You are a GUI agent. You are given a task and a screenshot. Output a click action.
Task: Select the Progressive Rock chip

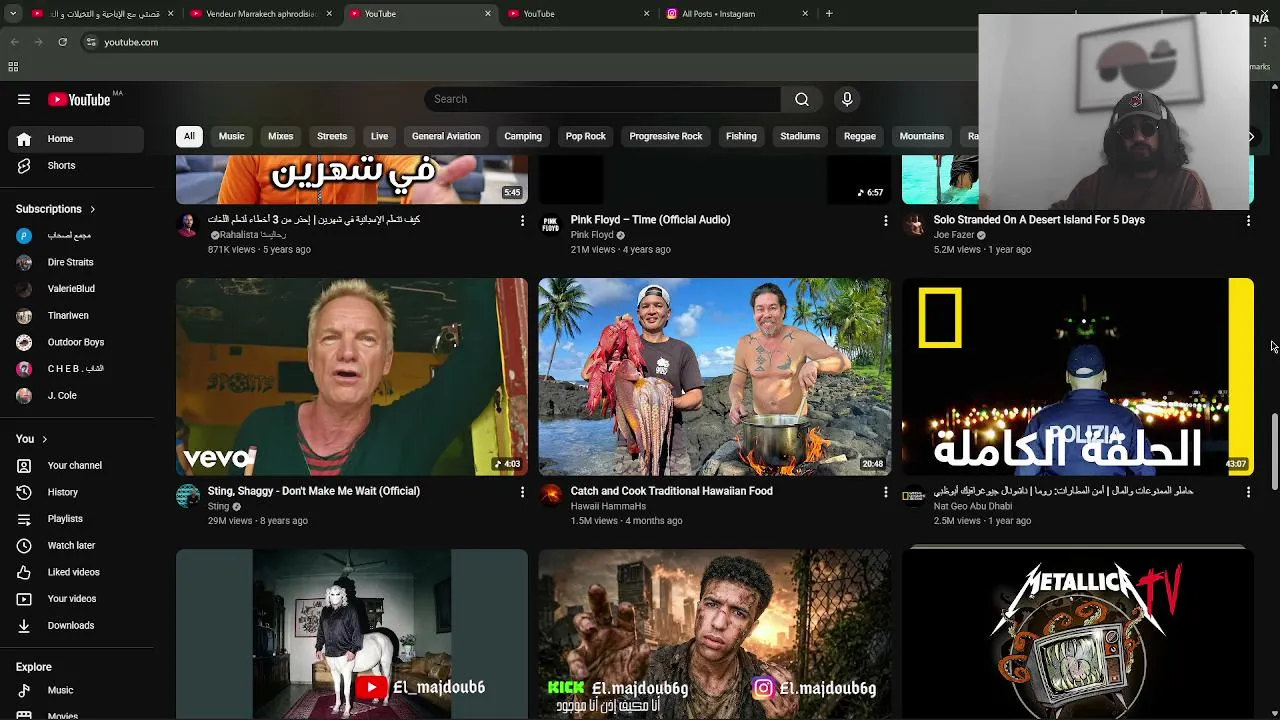pos(666,136)
